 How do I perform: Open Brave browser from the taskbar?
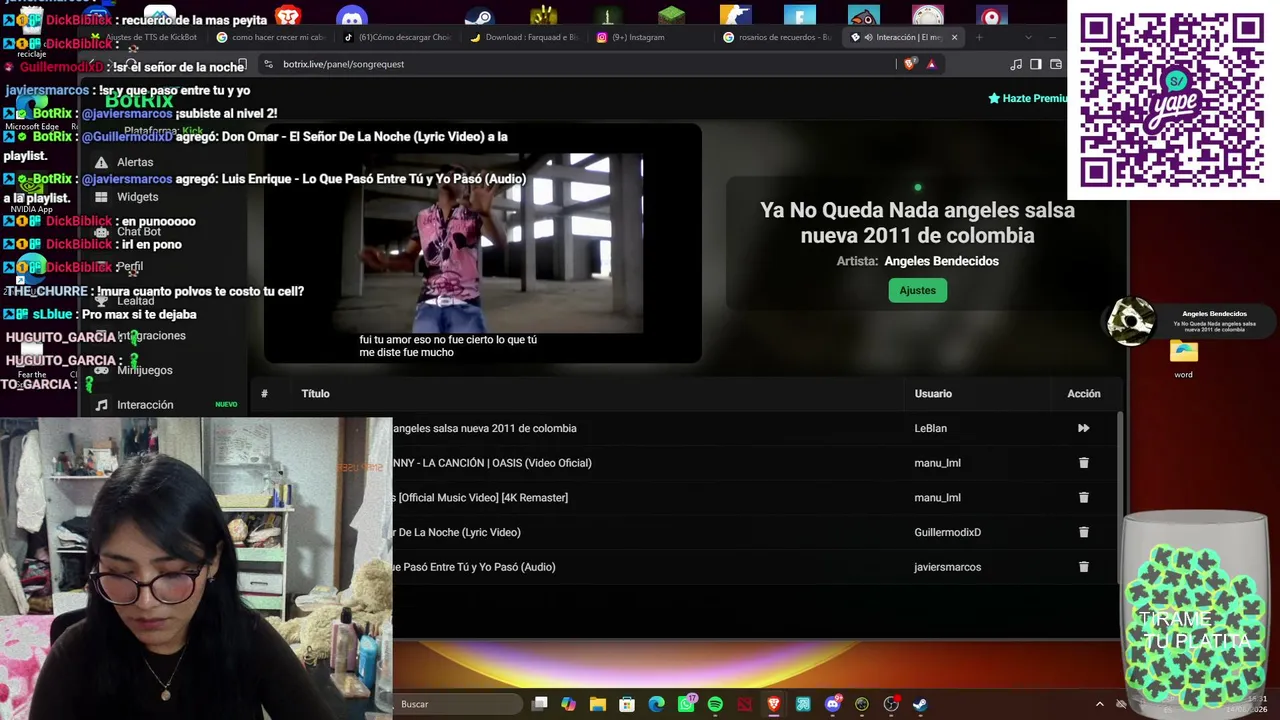pyautogui.click(x=774, y=704)
